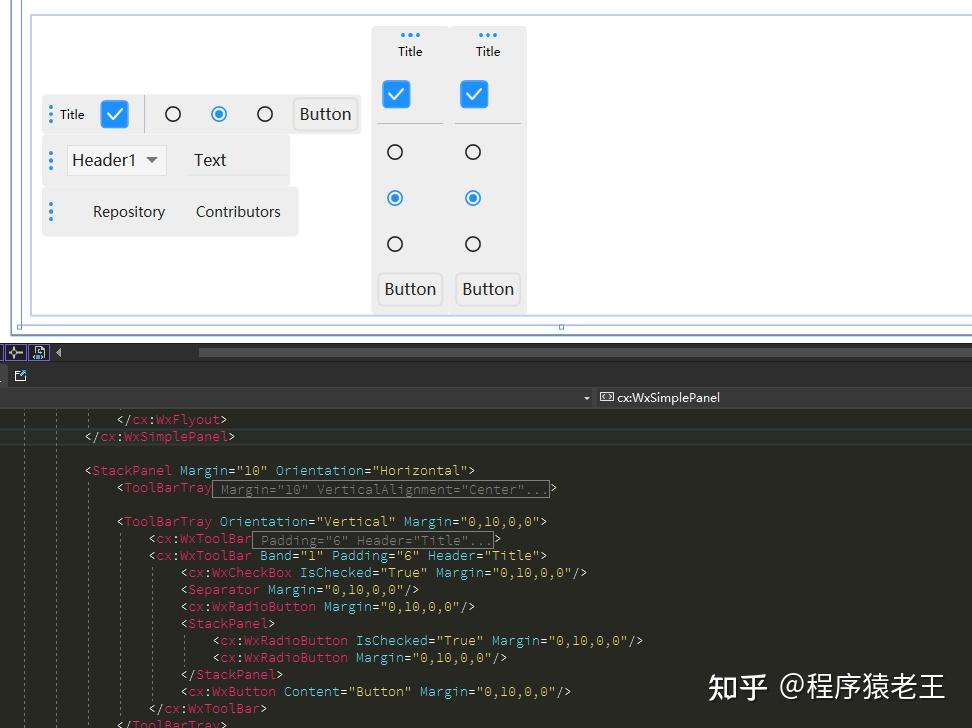Click the closing cx:WxToolBar tag line
Screen dimensions: 972x728
click(x=208, y=708)
